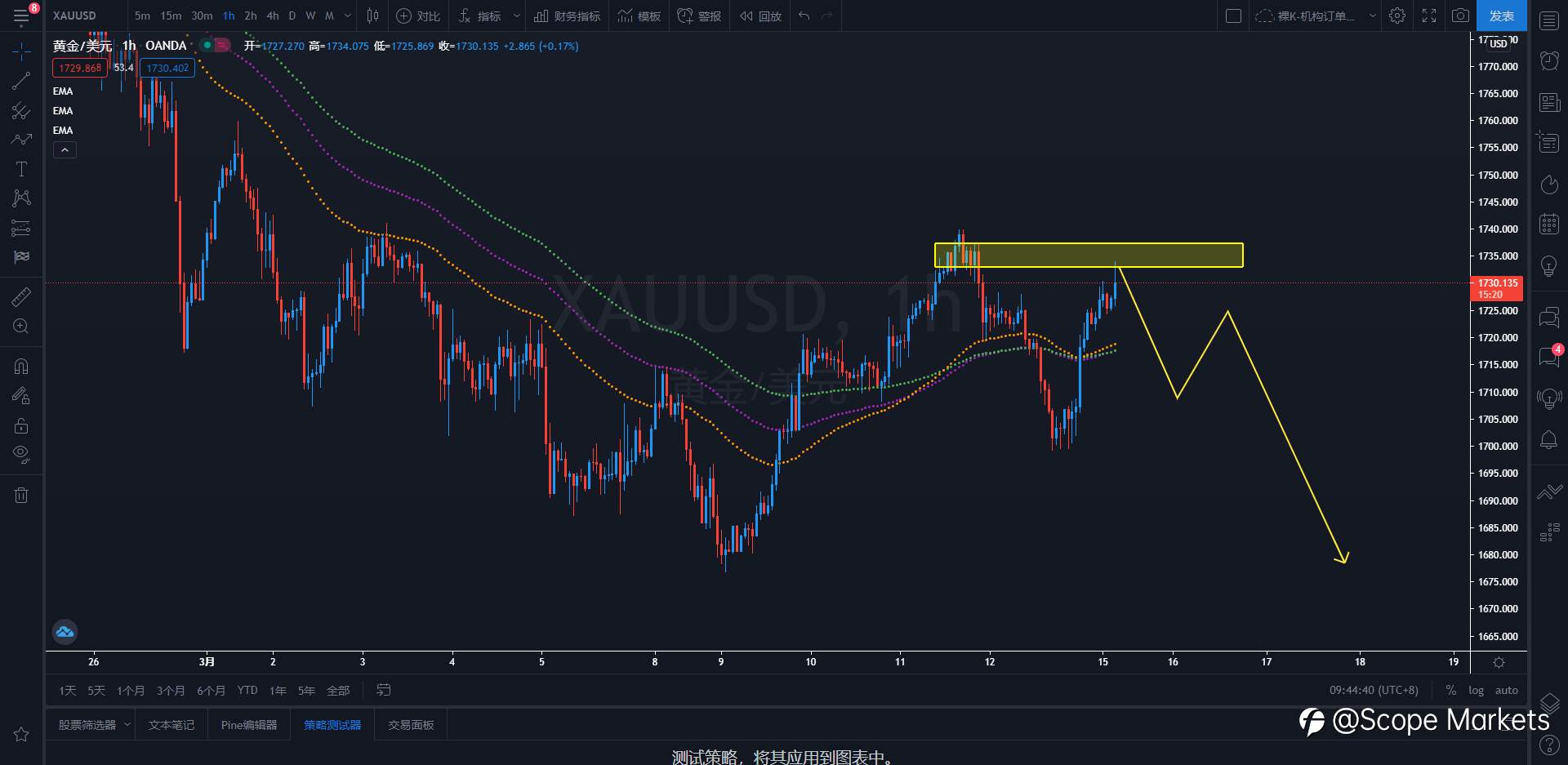Select the ruler measure tool
Viewport: 1568px width, 765px height.
21,296
